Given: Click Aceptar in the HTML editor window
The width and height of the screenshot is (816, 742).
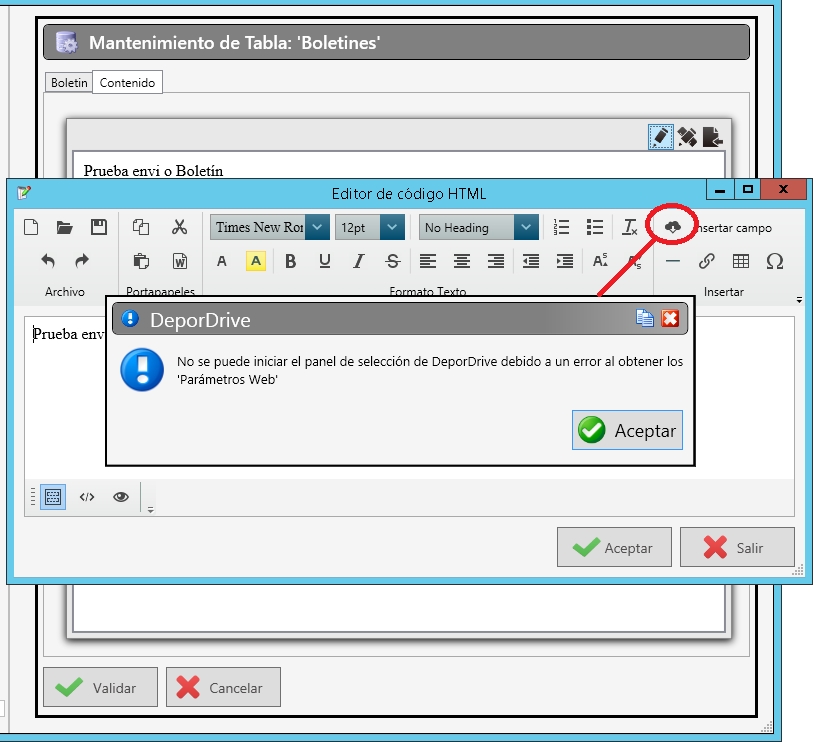Looking at the screenshot, I should tap(614, 547).
